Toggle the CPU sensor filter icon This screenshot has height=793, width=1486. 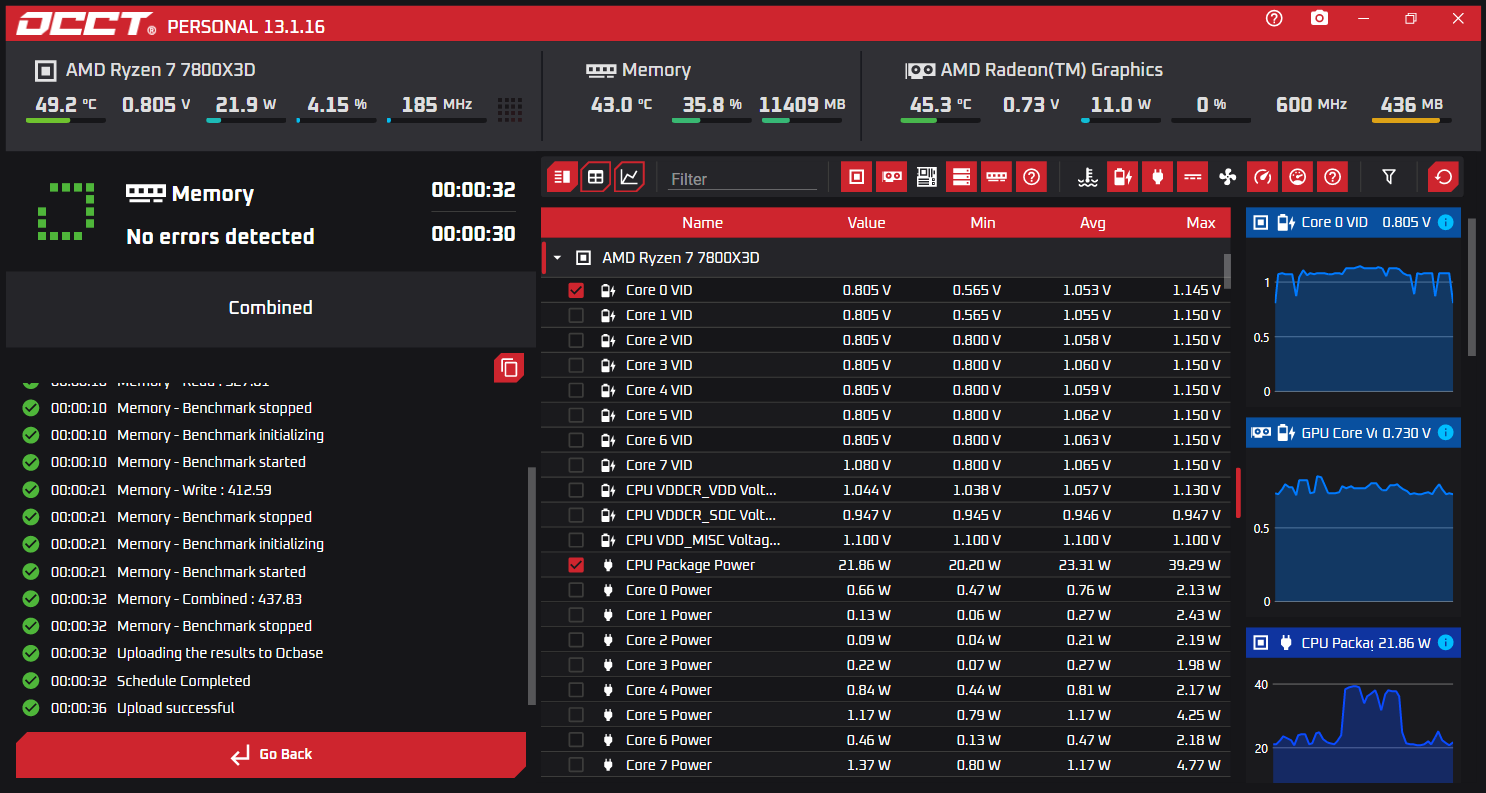tap(856, 177)
